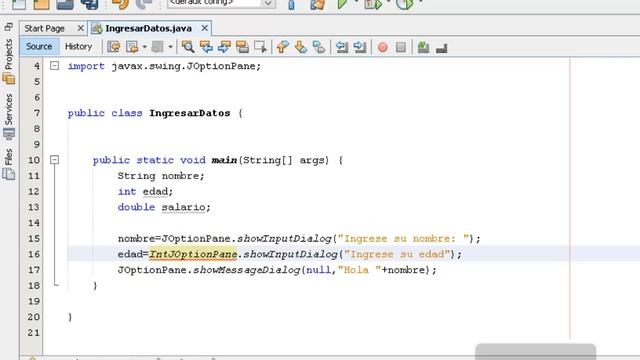Go to Next Bookmark

[x=301, y=47]
